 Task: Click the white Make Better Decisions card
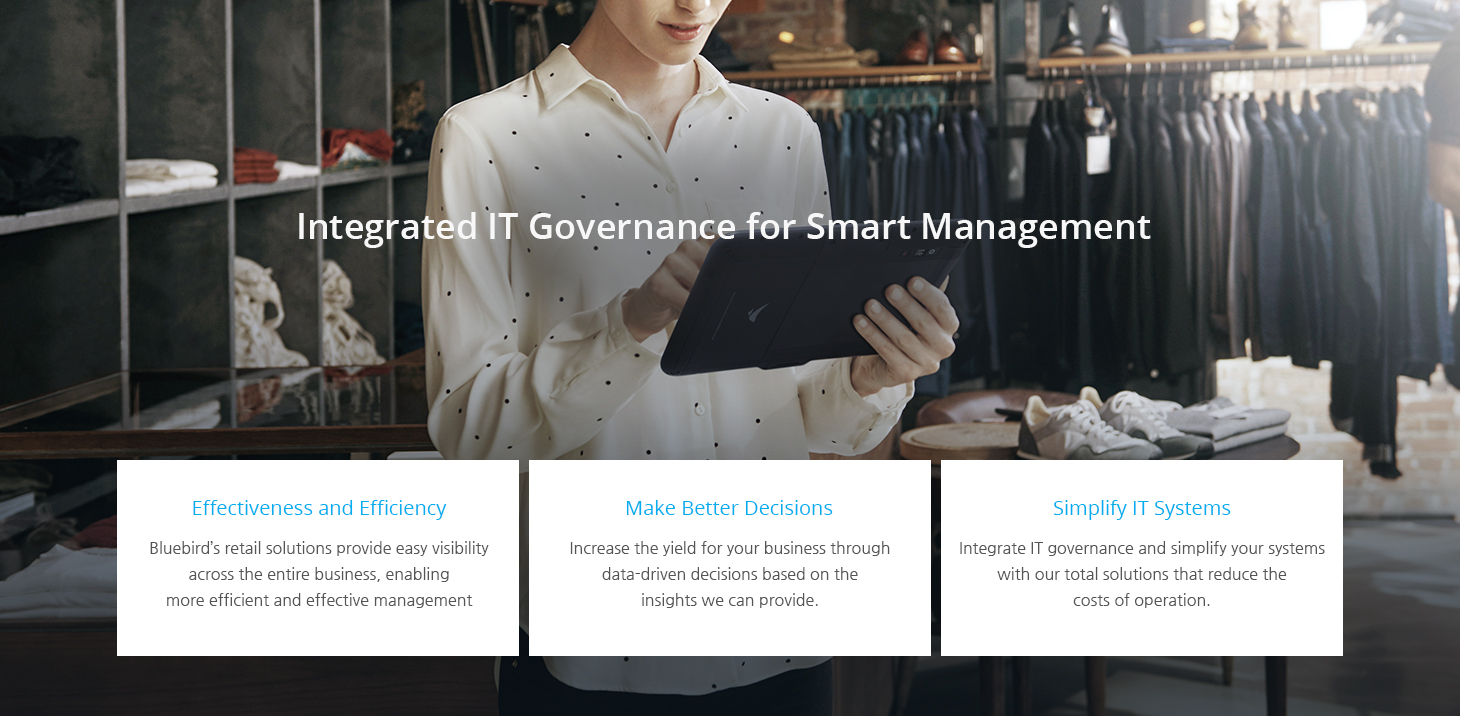[730, 558]
